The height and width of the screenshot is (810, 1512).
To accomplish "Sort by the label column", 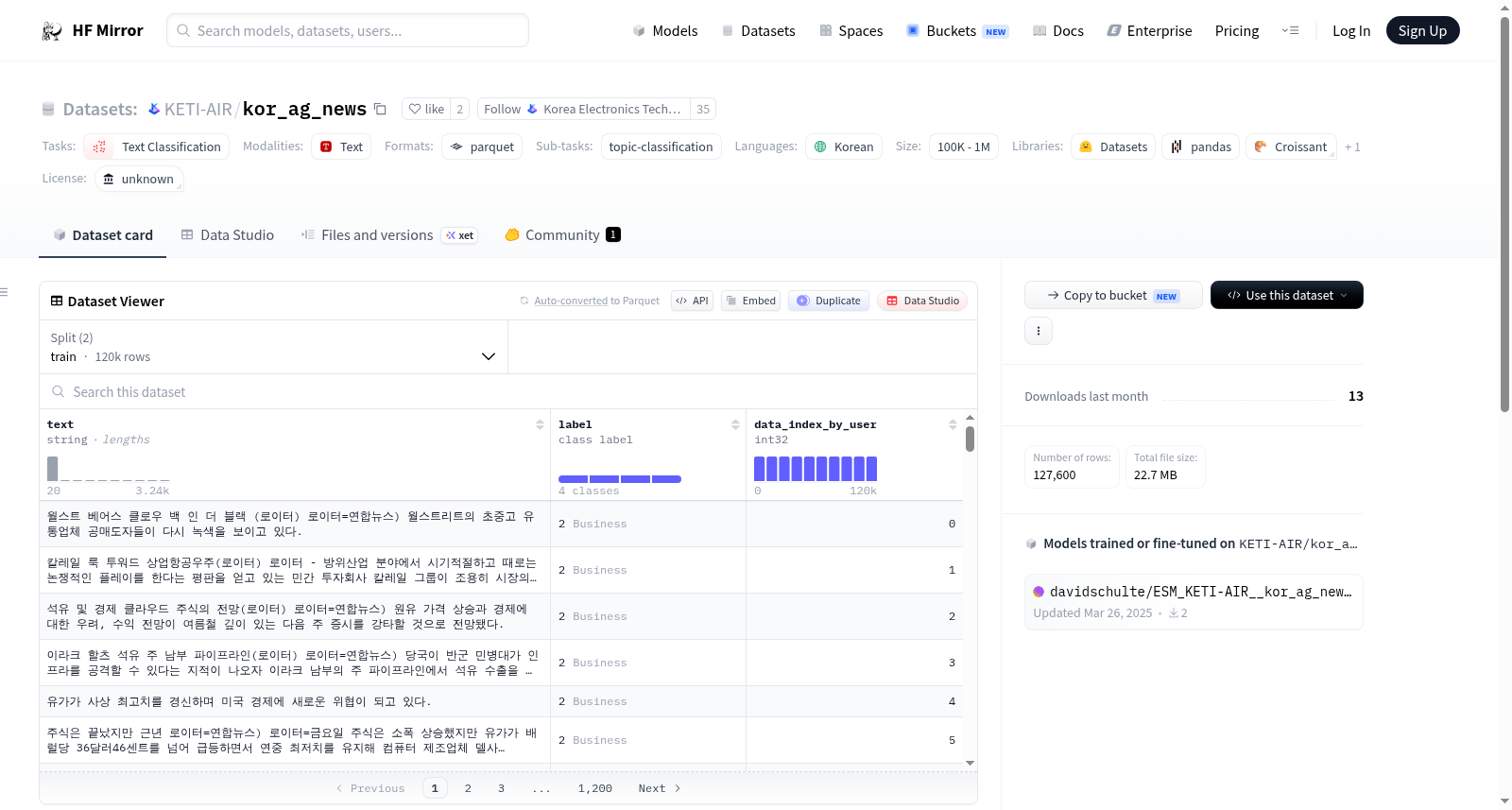I will coord(735,424).
